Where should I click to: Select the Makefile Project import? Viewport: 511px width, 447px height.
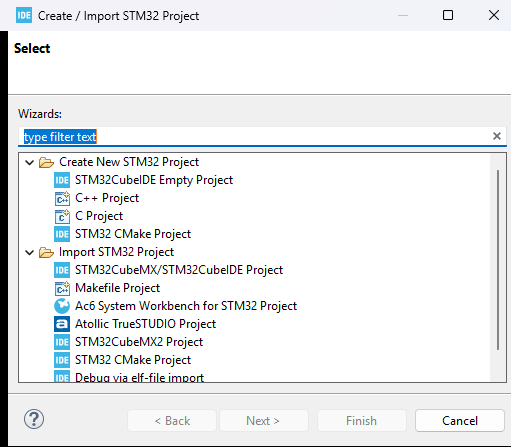coord(117,288)
